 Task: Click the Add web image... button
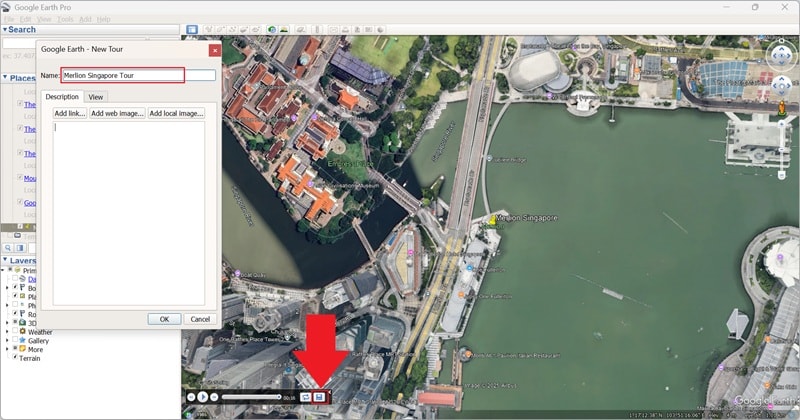coord(117,113)
